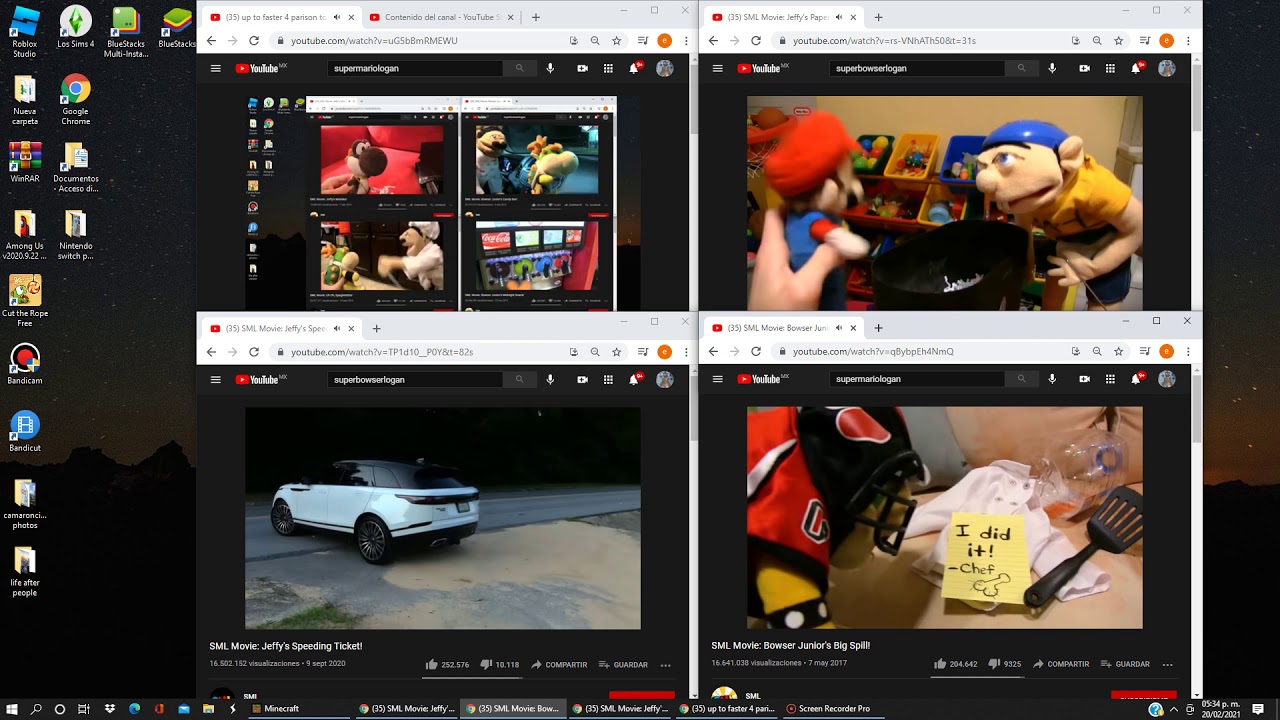Viewport: 1280px width, 720px height.
Task: Open Task View on taskbar
Action: point(84,709)
